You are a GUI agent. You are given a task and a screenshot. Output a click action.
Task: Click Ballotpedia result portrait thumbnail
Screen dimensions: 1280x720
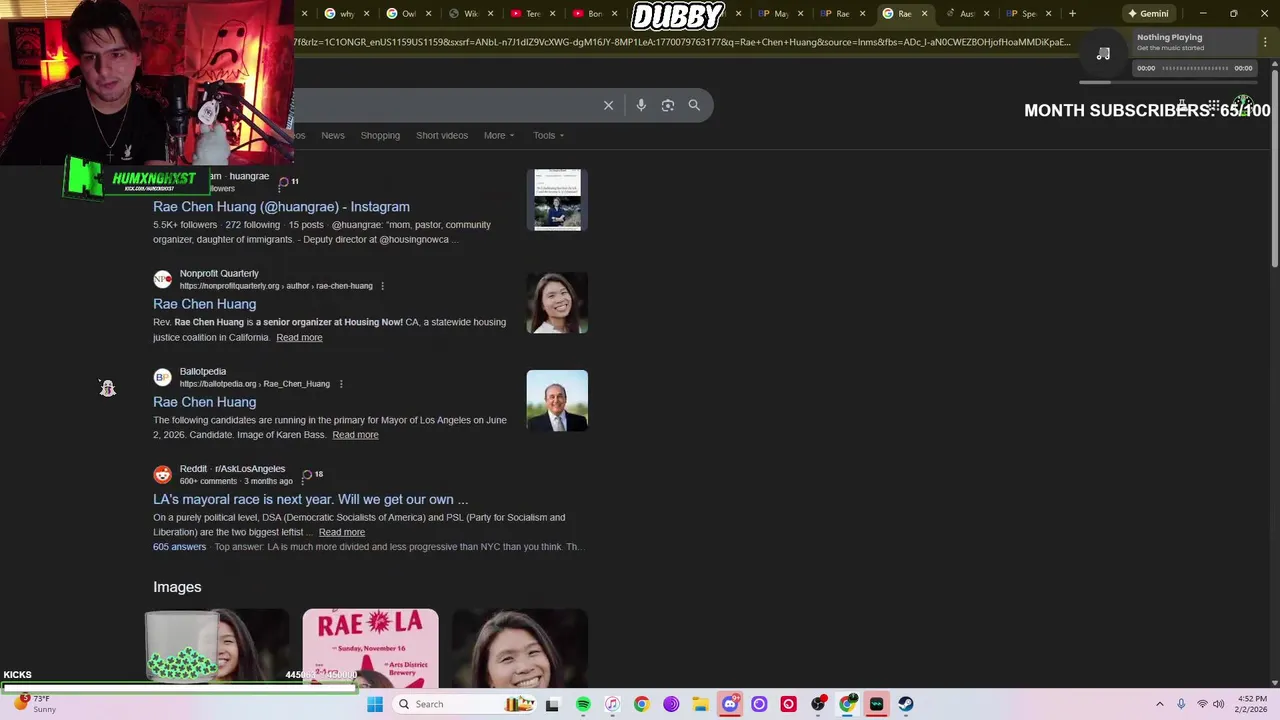pos(557,401)
